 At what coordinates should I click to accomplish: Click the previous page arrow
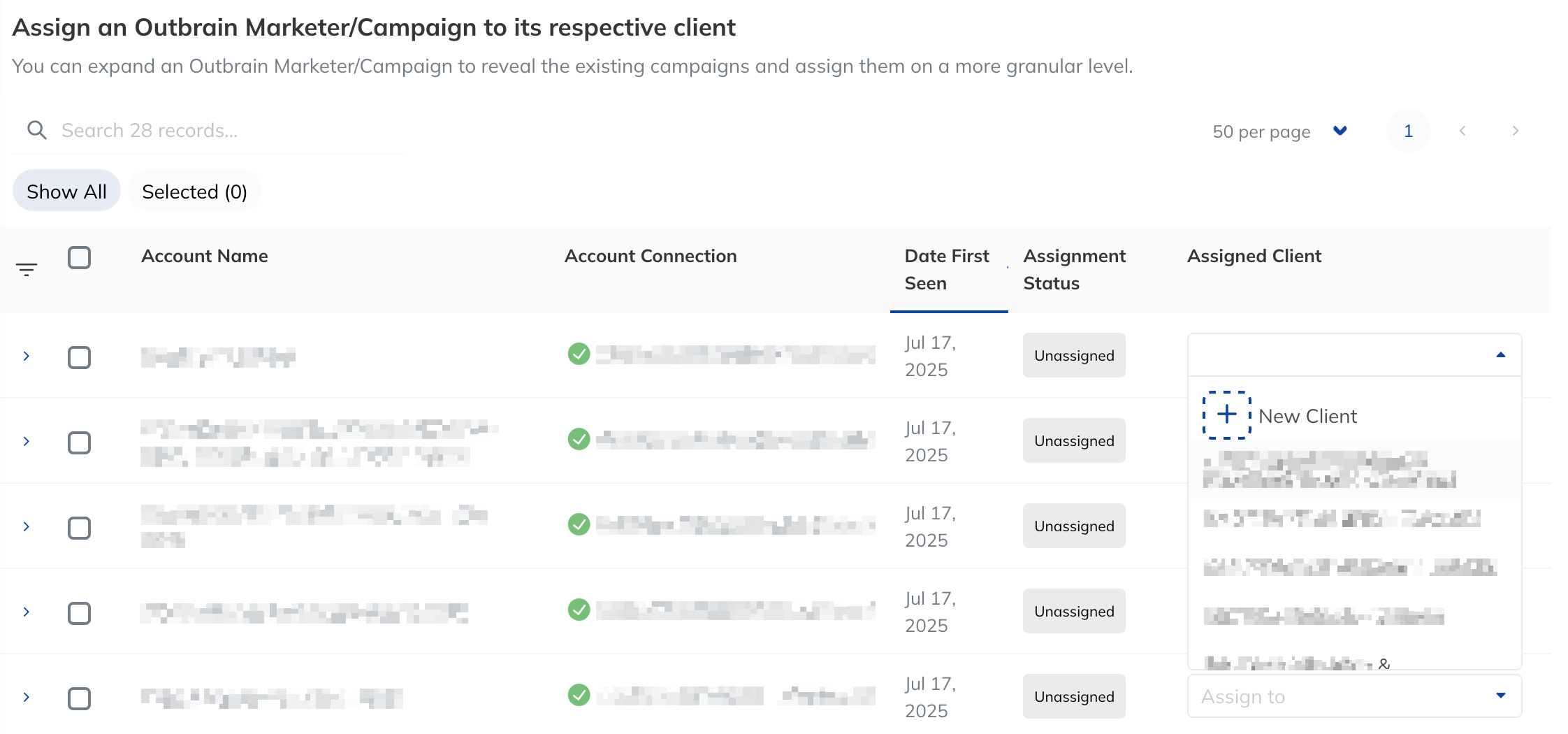[x=1462, y=131]
